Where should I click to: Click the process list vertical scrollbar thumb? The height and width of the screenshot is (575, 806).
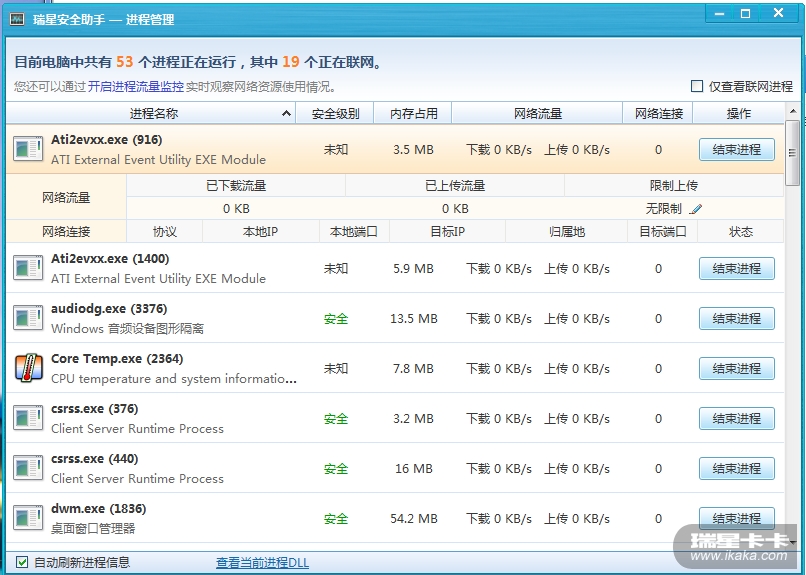click(x=792, y=153)
